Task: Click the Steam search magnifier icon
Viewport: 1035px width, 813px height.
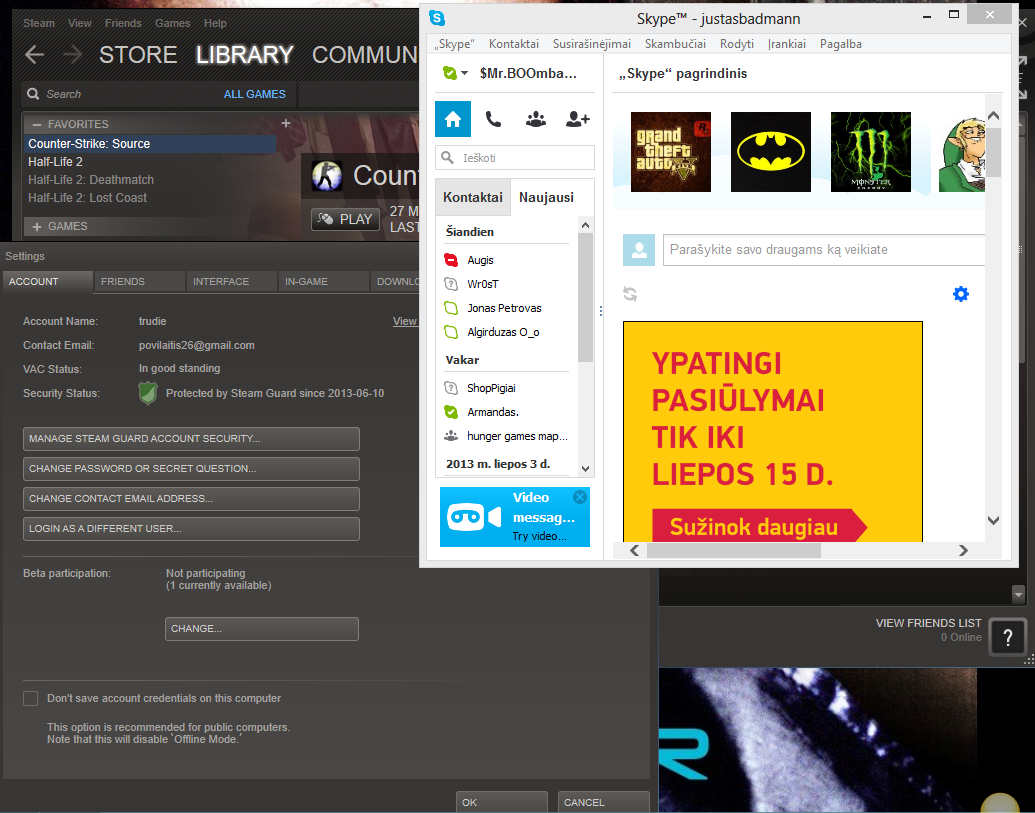Action: click(33, 94)
